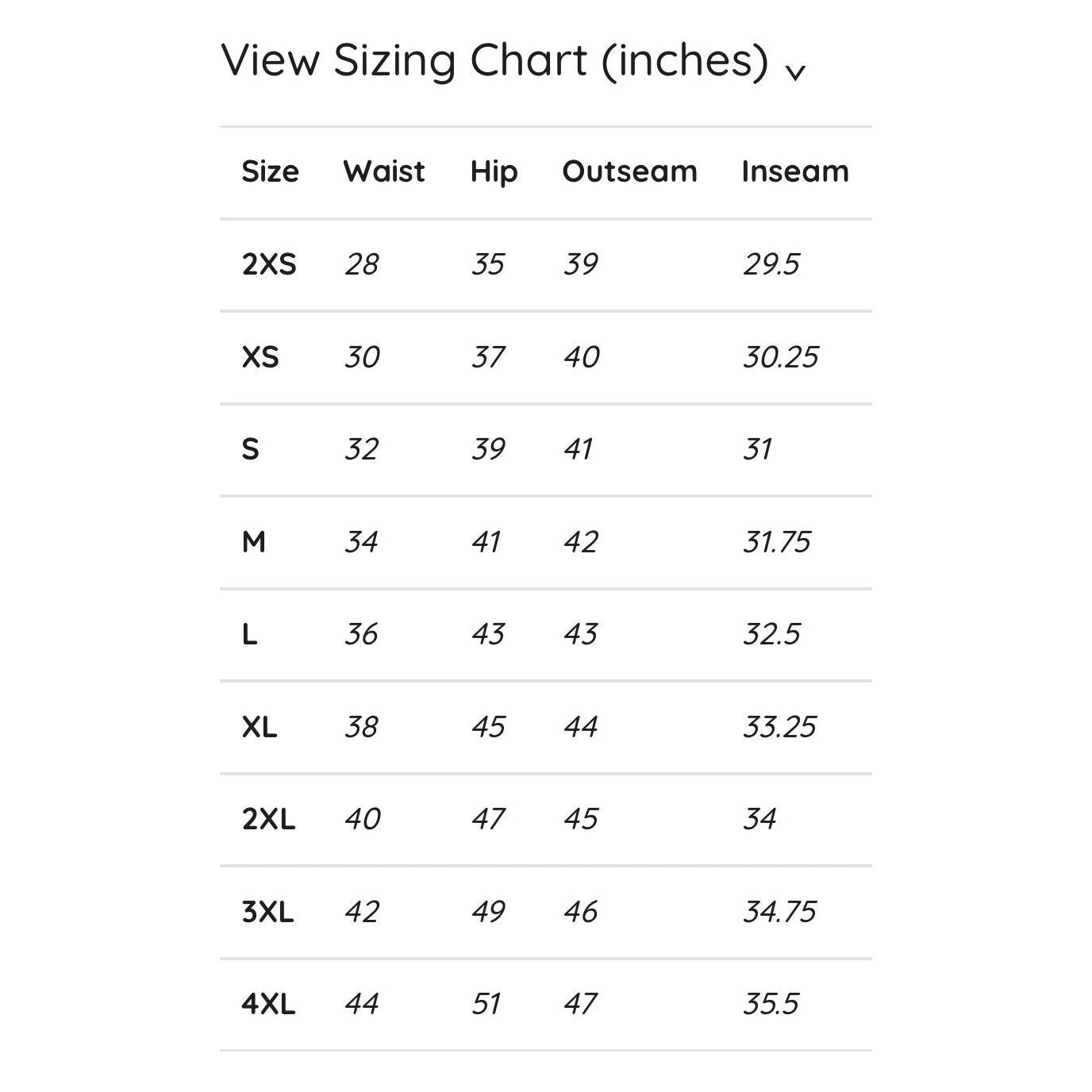The image size is (1092, 1092).
Task: Click the 44 outseam value for XL
Action: coord(580,727)
